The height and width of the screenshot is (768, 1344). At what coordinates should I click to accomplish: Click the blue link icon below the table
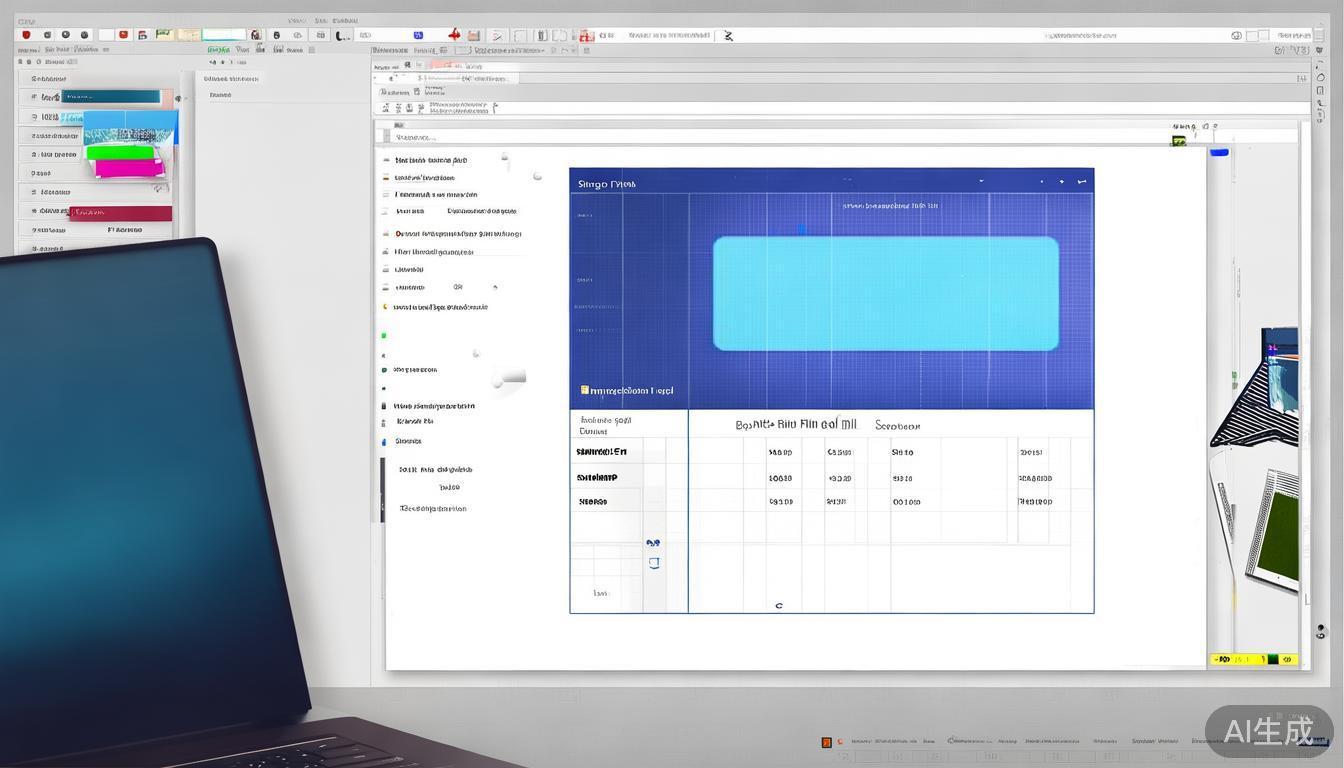tap(653, 544)
